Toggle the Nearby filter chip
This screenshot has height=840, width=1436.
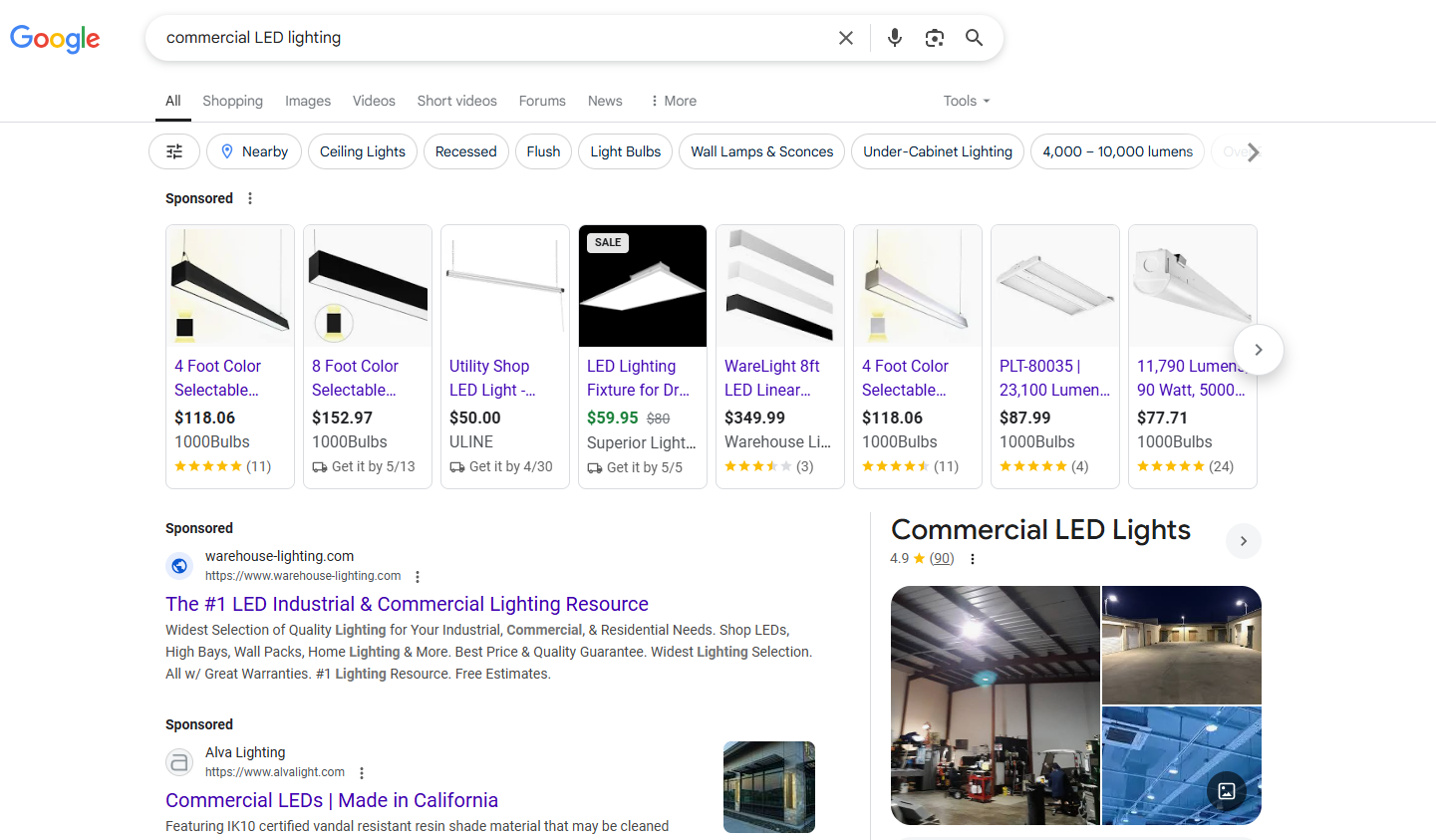[x=254, y=151]
